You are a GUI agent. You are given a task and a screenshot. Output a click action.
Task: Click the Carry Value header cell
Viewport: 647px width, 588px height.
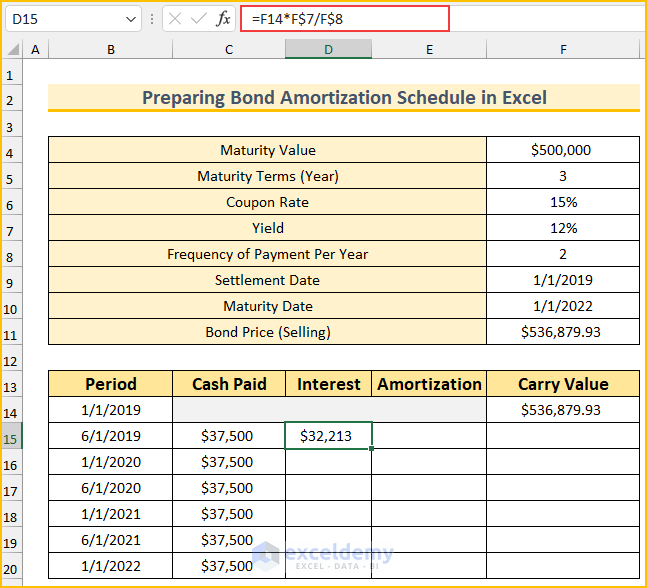coord(563,384)
